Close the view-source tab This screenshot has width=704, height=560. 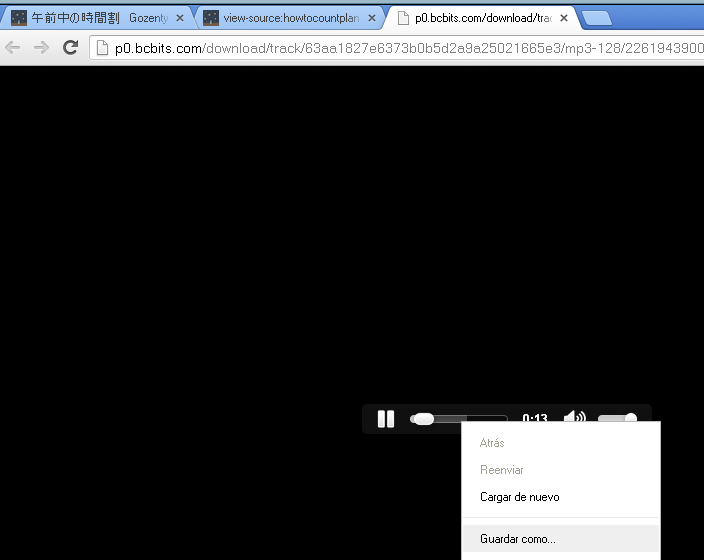[372, 18]
